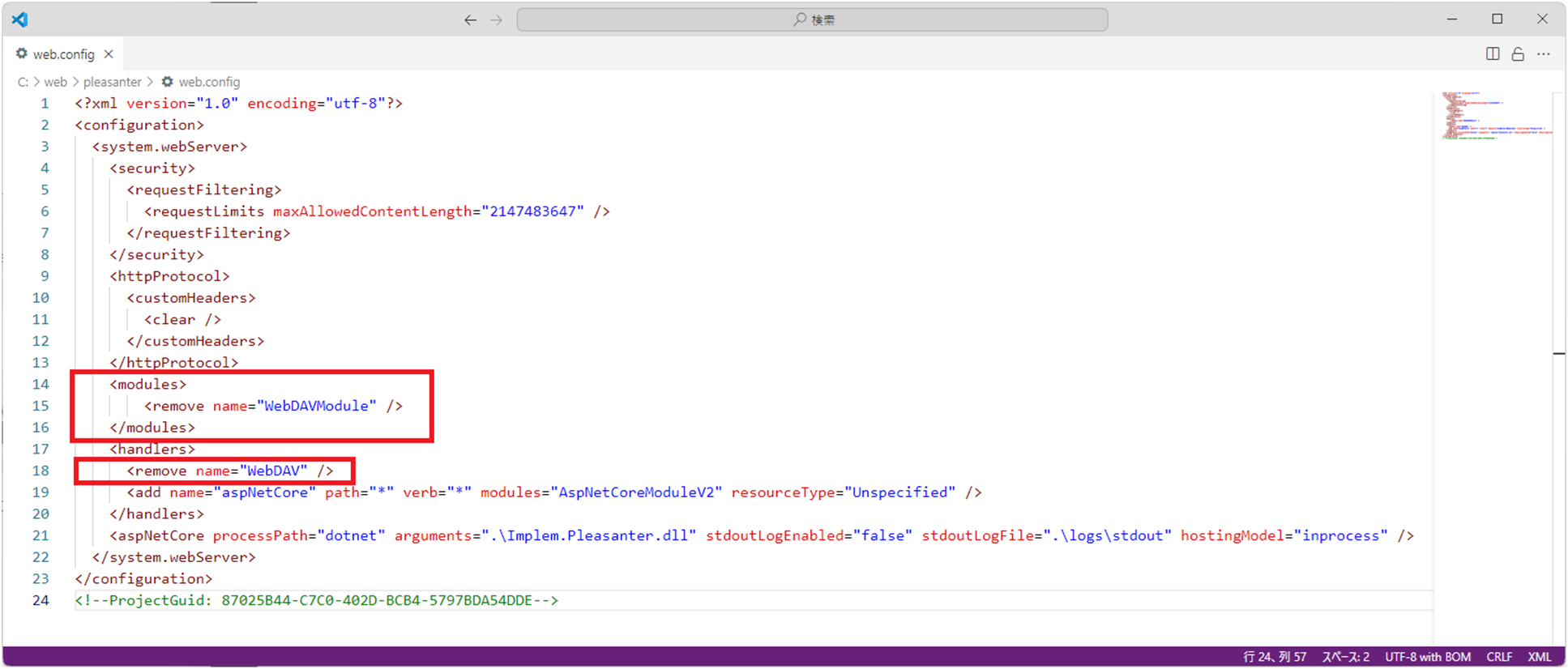1568x669 pixels.
Task: Click the clear element line
Action: coord(182,319)
